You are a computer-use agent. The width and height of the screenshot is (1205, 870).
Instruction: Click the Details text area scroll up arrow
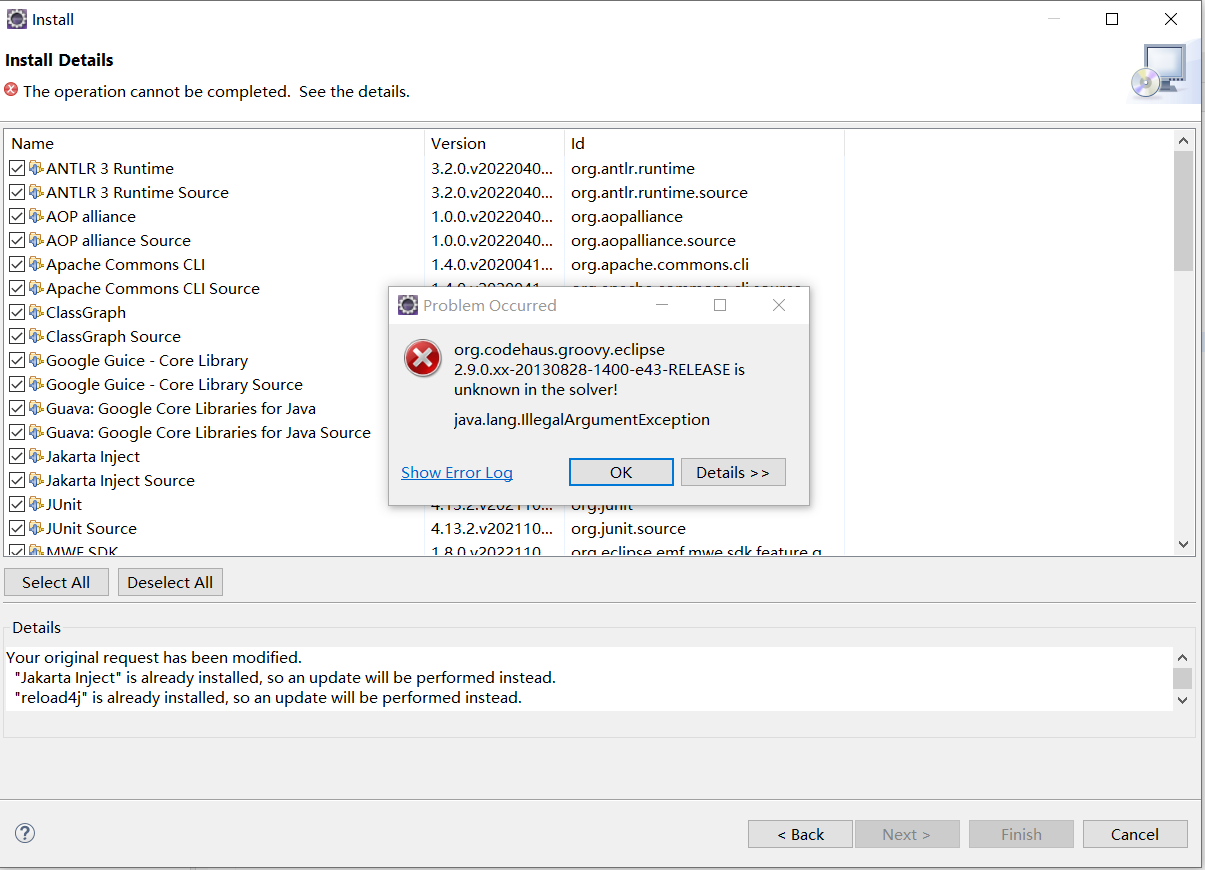point(1182,658)
